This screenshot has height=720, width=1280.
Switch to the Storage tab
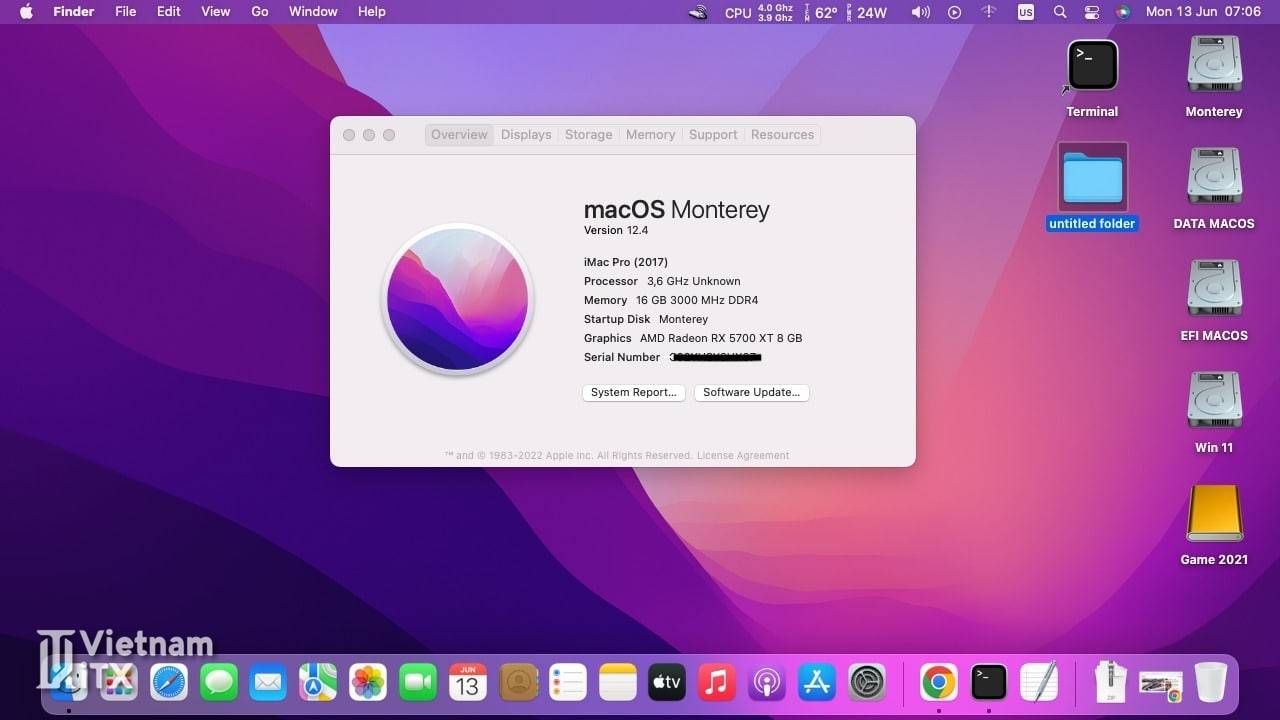tap(588, 135)
